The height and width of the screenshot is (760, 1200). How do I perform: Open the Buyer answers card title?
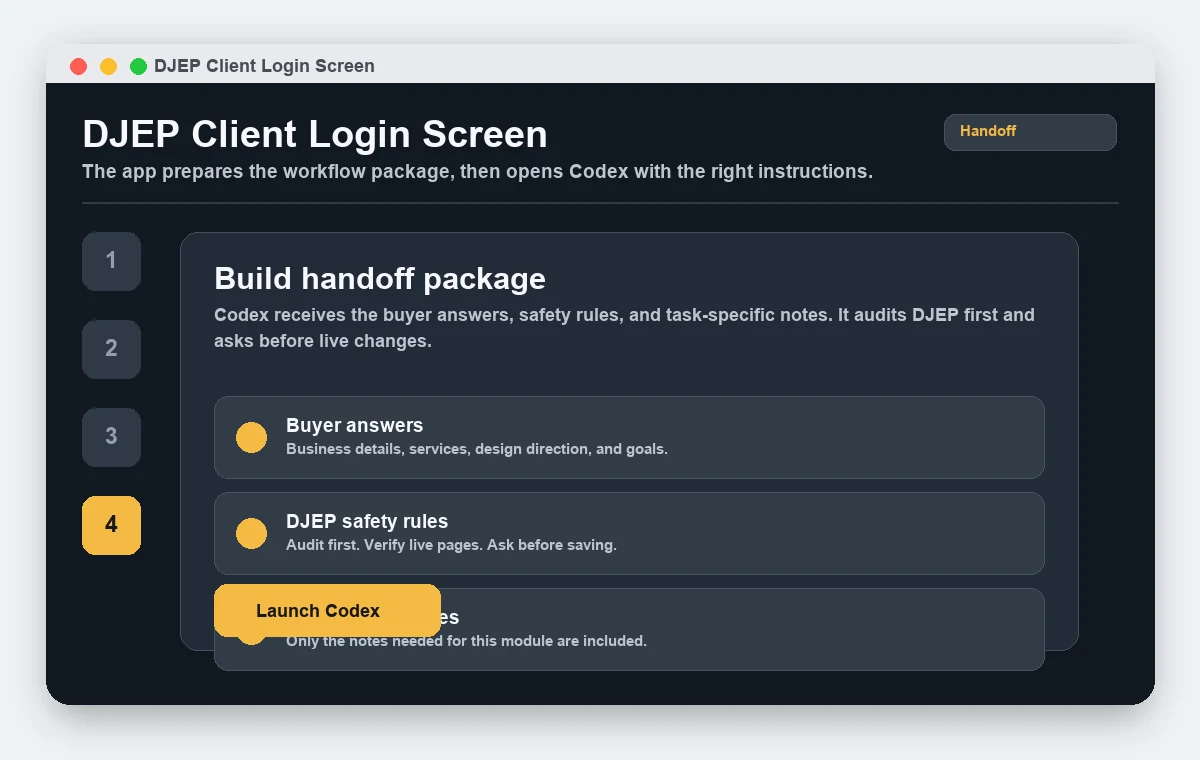pyautogui.click(x=354, y=425)
